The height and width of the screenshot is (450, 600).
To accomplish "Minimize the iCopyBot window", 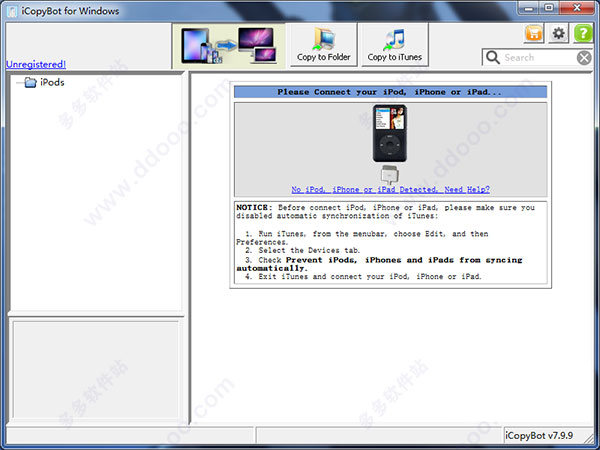I will 529,8.
